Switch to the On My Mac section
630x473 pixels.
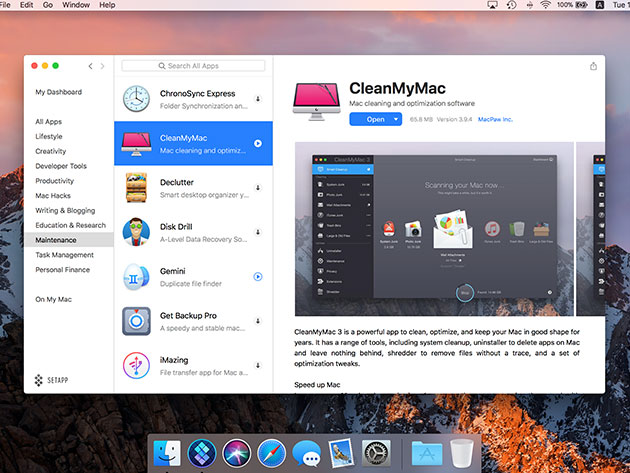pyautogui.click(x=54, y=299)
